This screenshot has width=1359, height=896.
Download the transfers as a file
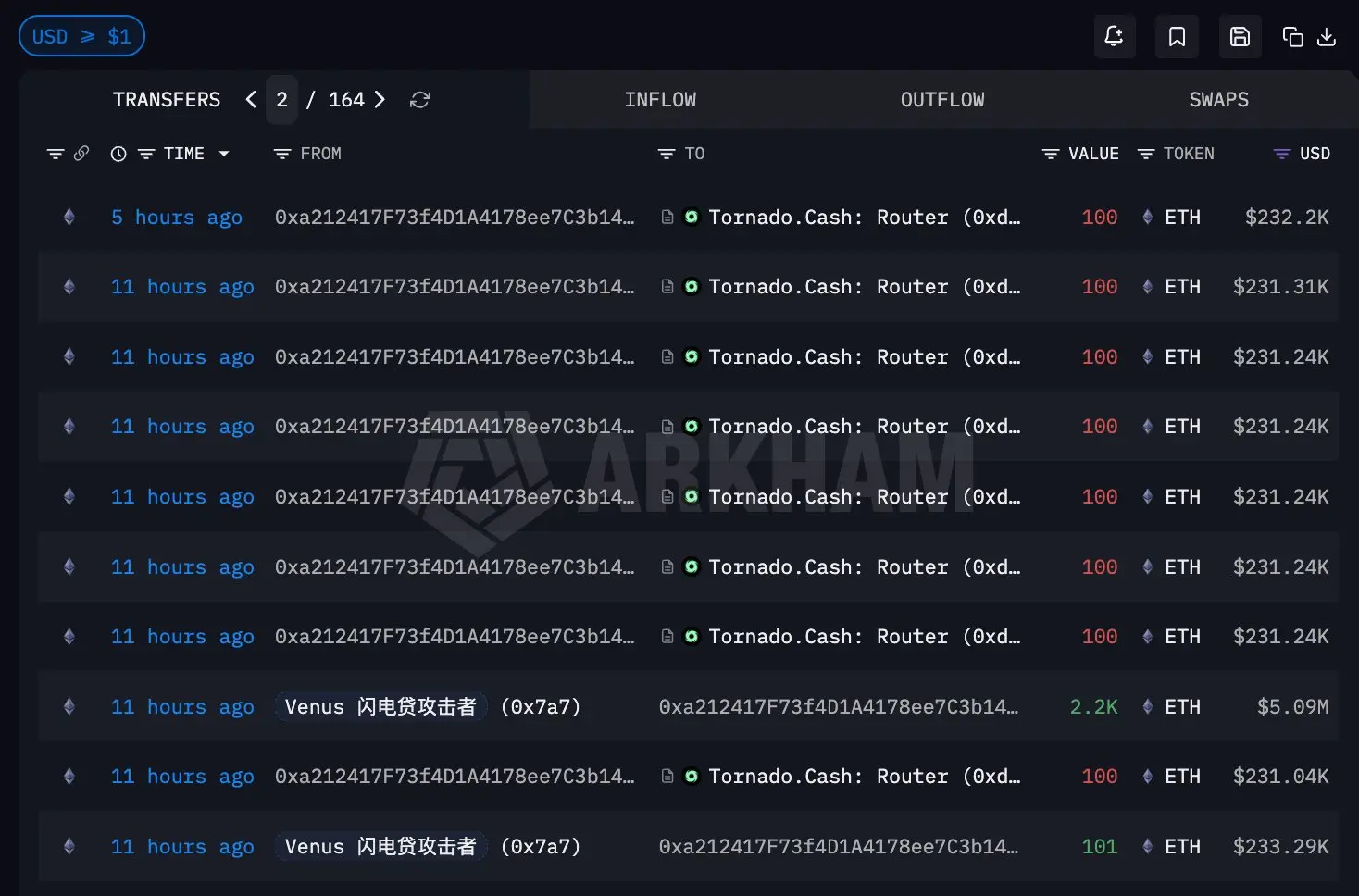(x=1328, y=38)
